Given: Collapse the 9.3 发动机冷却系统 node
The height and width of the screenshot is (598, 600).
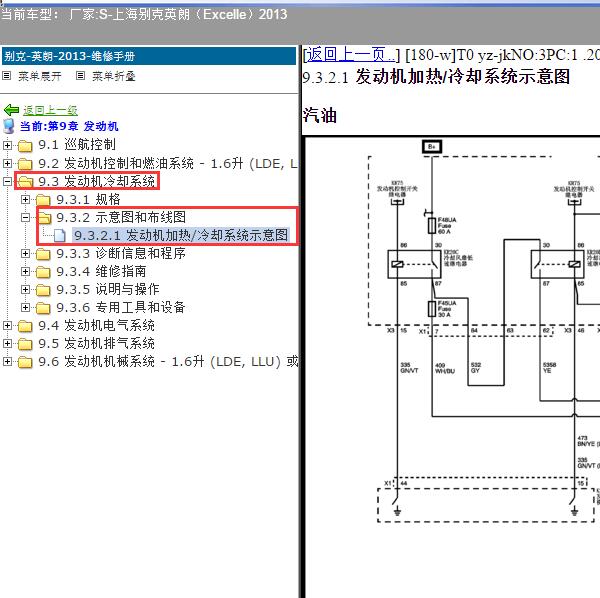Looking at the screenshot, I should coord(7,181).
